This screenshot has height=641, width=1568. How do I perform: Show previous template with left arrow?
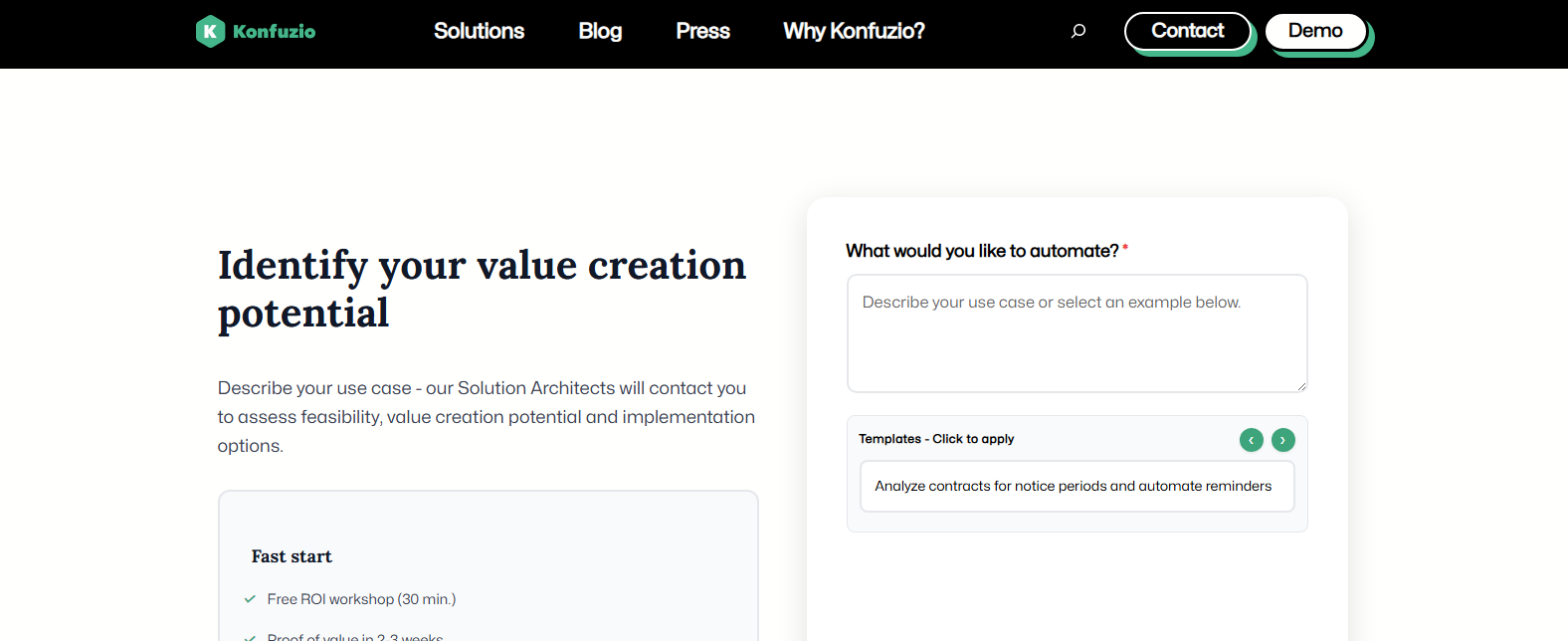[1252, 440]
